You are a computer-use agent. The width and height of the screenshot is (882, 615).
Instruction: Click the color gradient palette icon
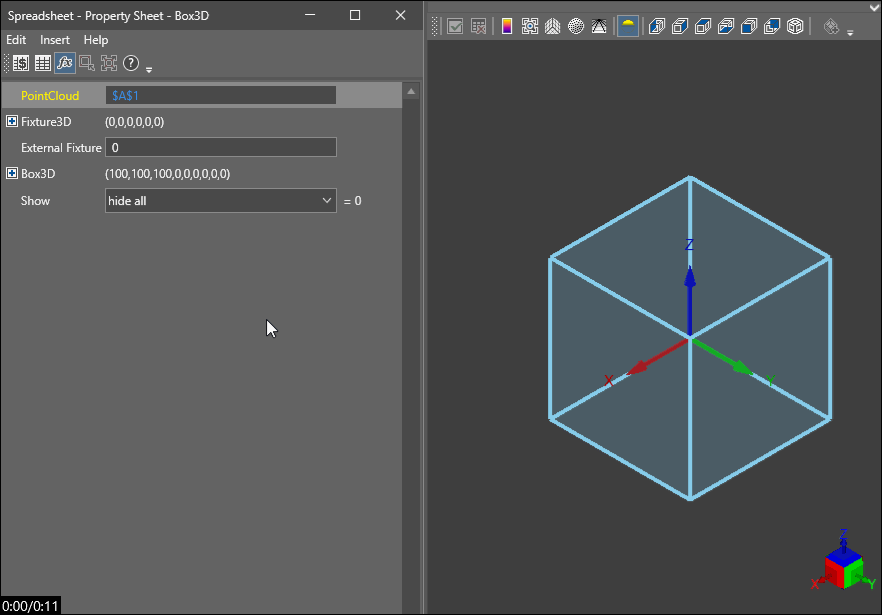tap(507, 27)
